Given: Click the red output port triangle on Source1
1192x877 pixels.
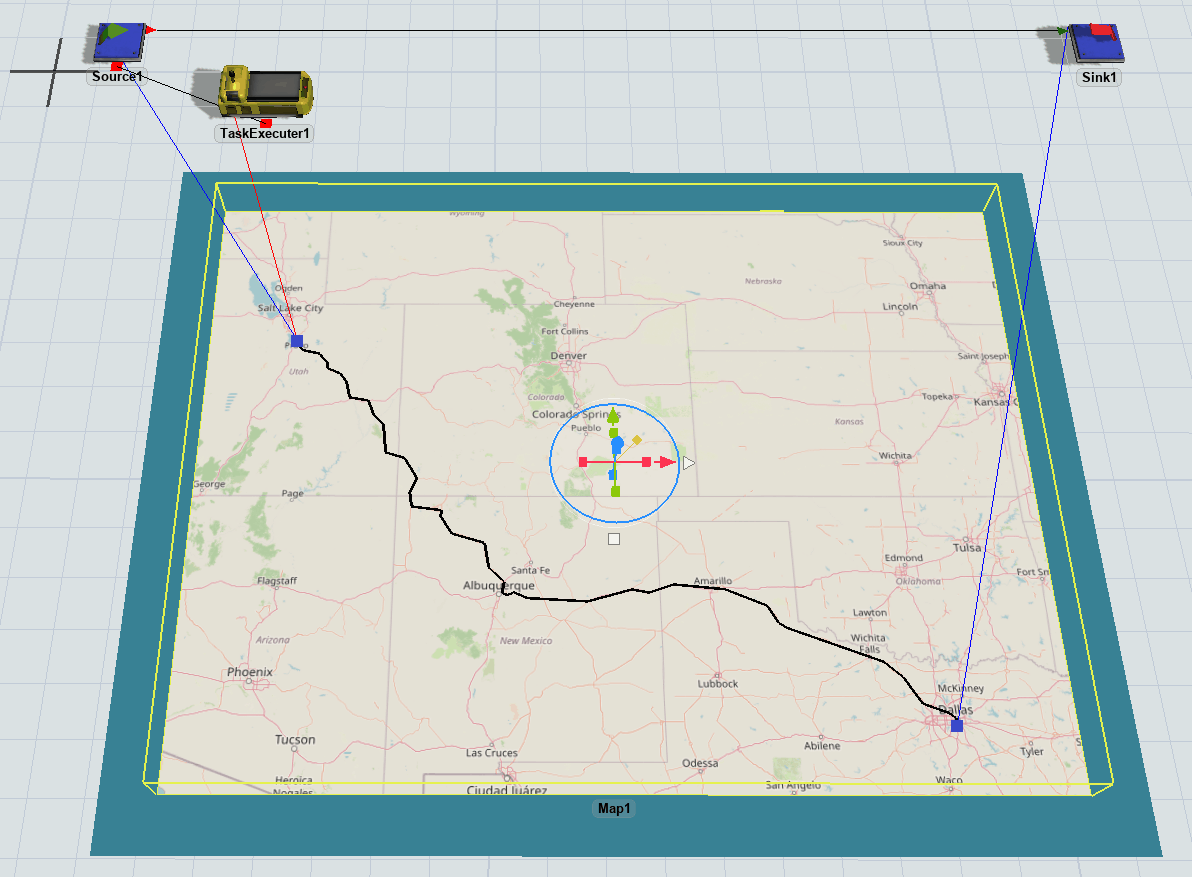Looking at the screenshot, I should [149, 31].
